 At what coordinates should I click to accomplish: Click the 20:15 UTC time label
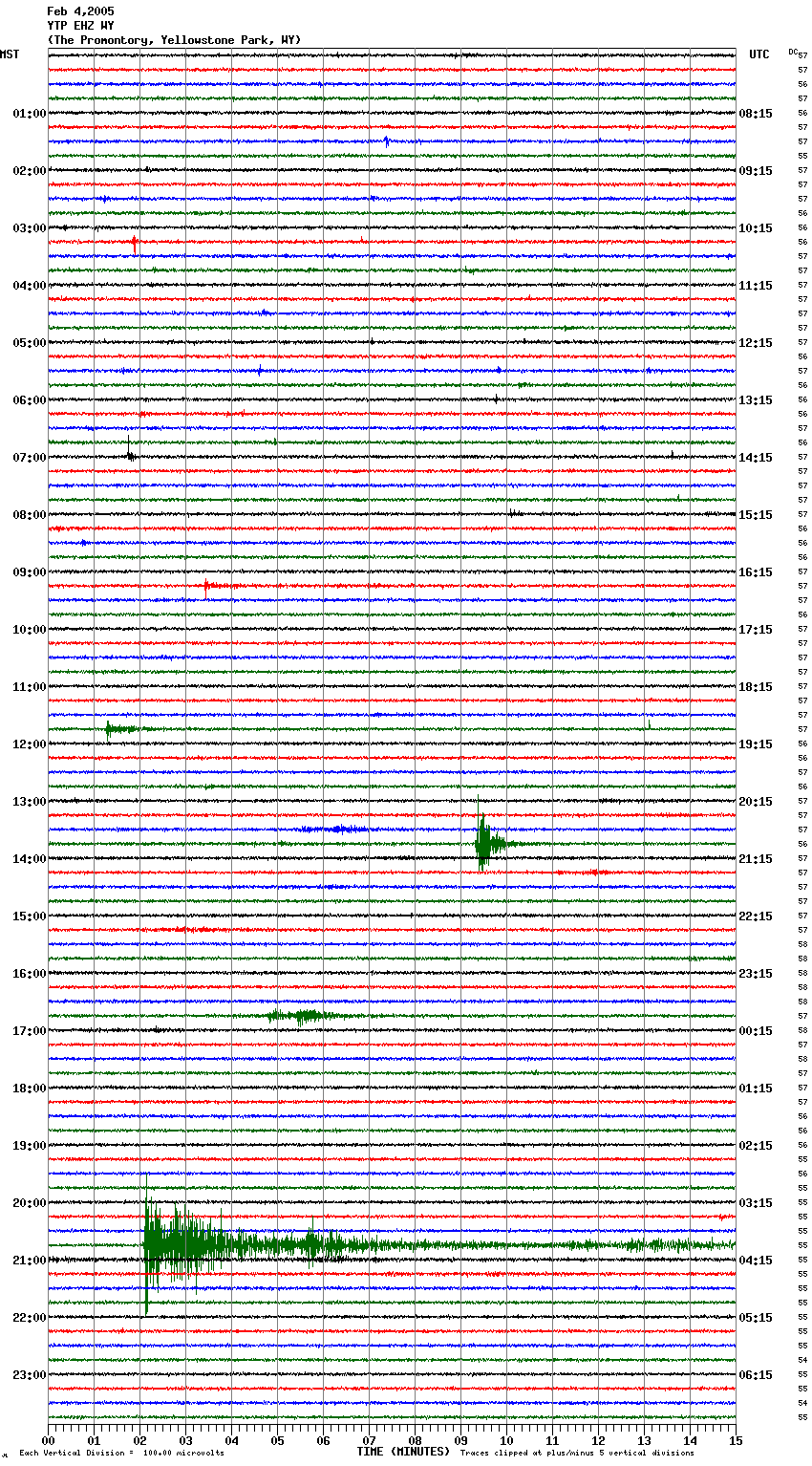(x=756, y=802)
